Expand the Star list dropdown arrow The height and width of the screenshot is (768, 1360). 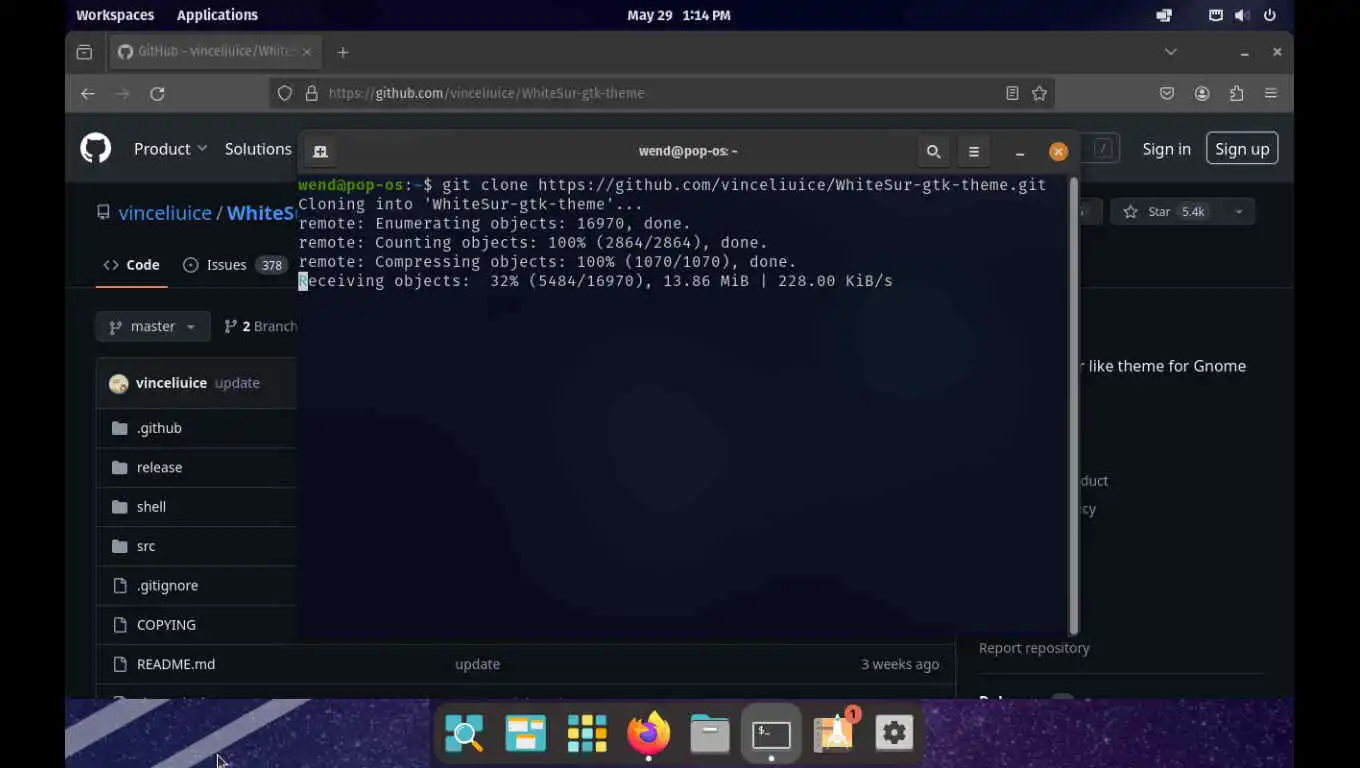(x=1238, y=212)
